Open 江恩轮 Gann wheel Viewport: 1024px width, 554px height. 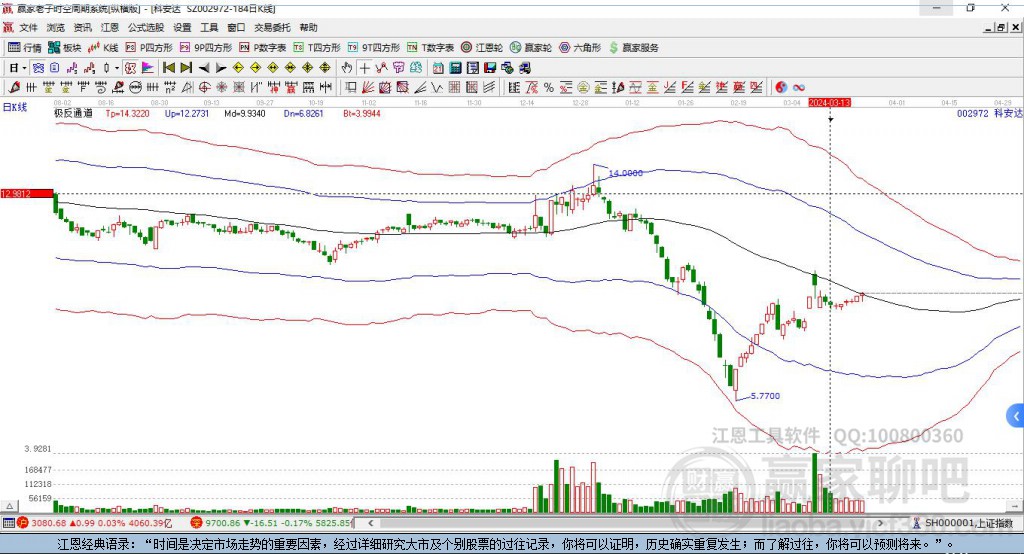click(482, 48)
